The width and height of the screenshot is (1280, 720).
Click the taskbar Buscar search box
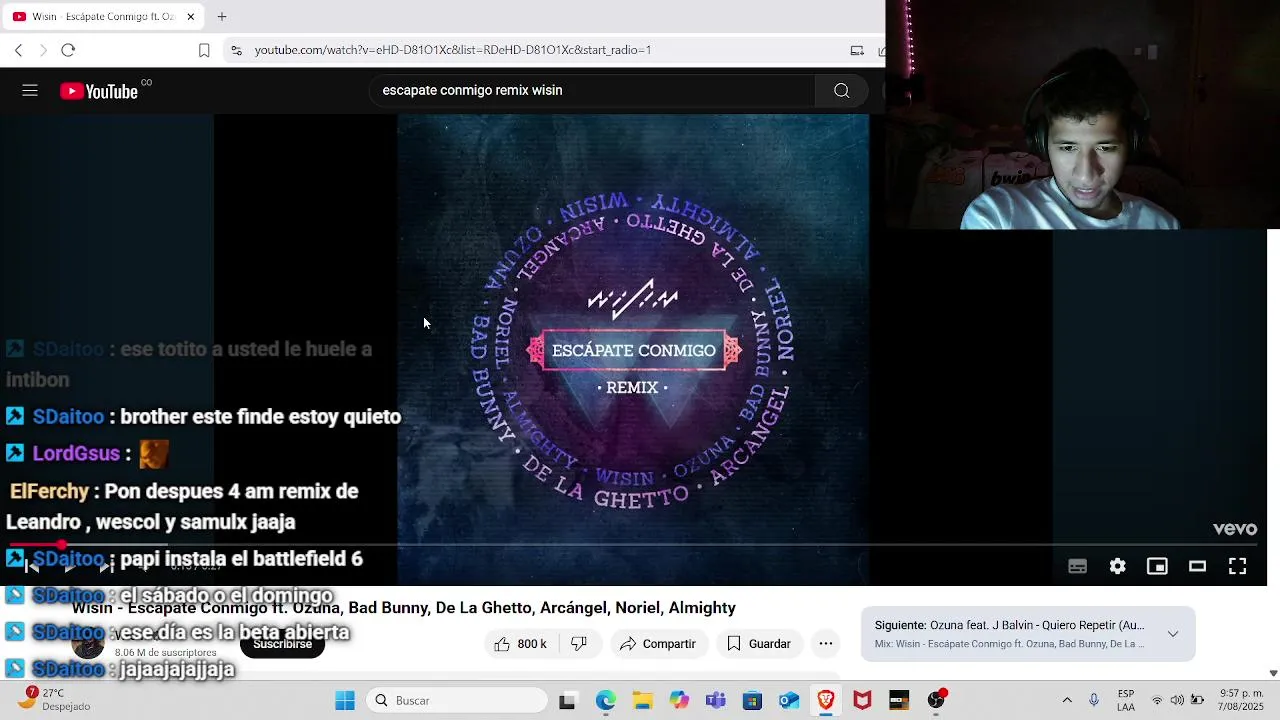(x=457, y=701)
